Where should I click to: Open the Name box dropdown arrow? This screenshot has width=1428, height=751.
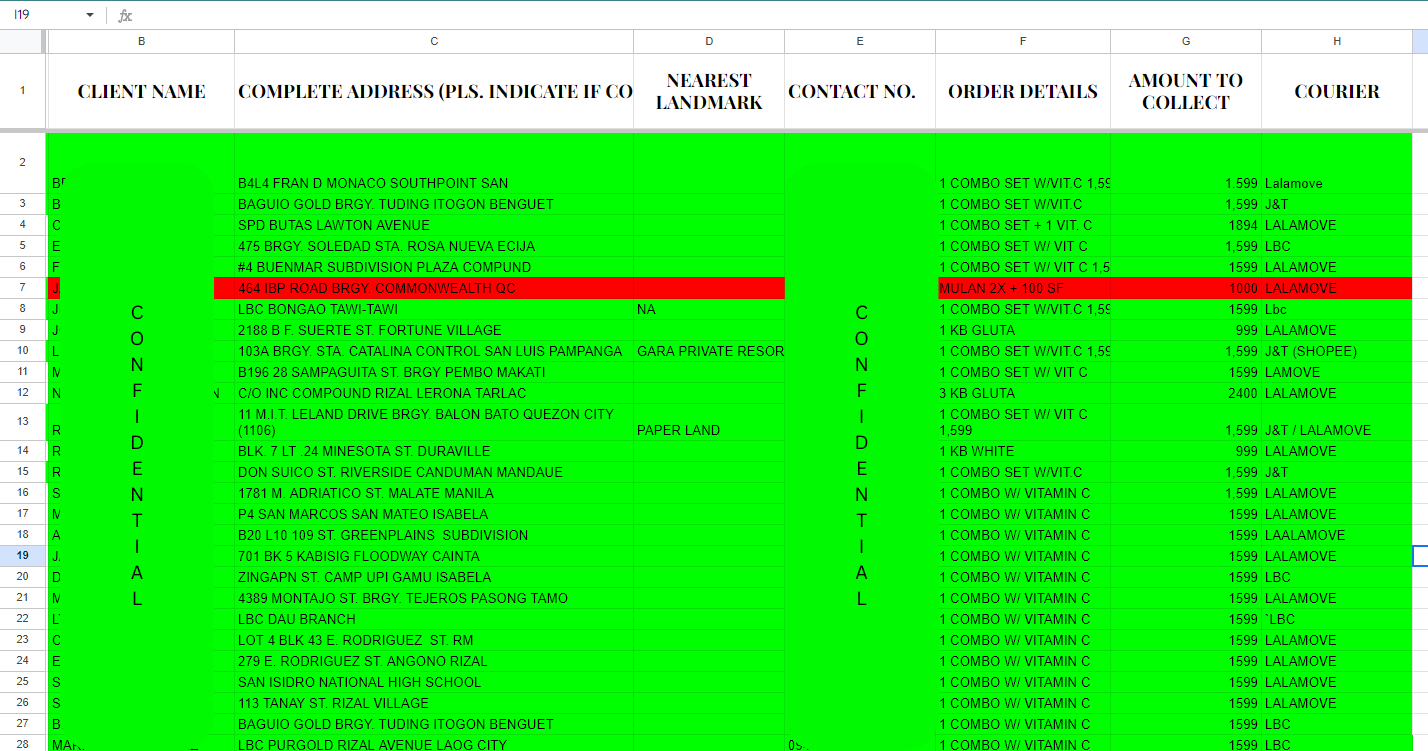tap(89, 16)
